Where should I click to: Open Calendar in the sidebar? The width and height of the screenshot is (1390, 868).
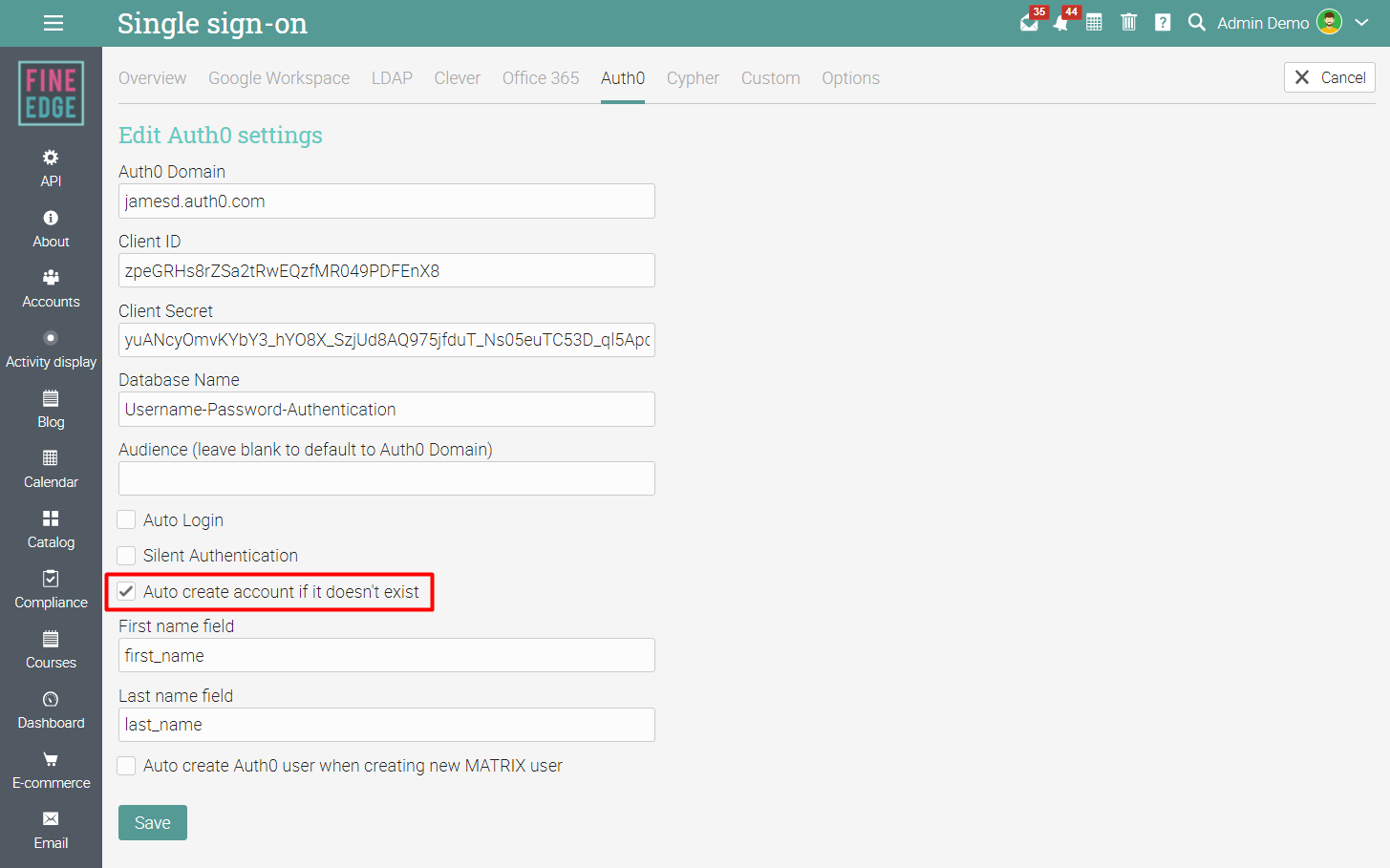pyautogui.click(x=51, y=470)
